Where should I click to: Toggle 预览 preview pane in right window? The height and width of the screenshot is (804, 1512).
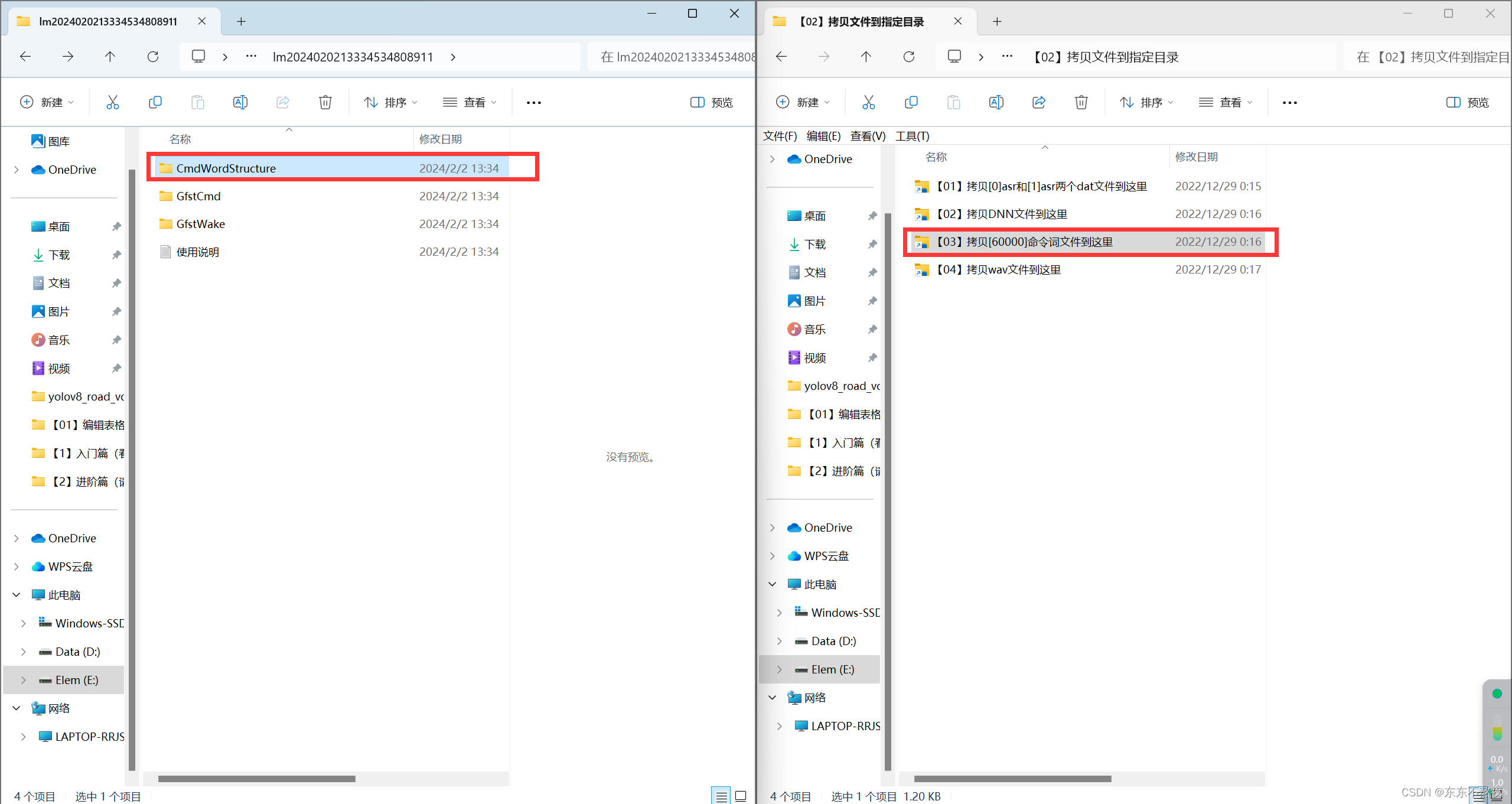1468,103
